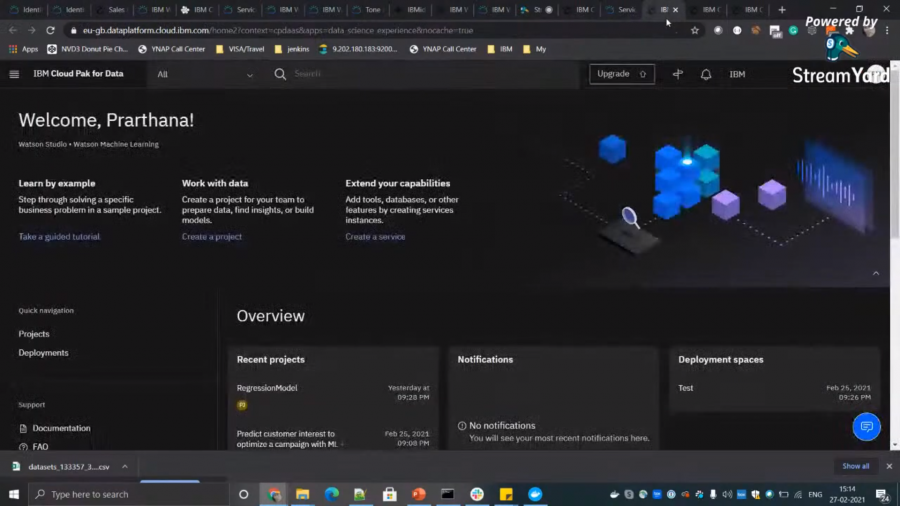Viewport: 900px width, 506px height.
Task: Click the search magnifier icon
Action: 280,74
